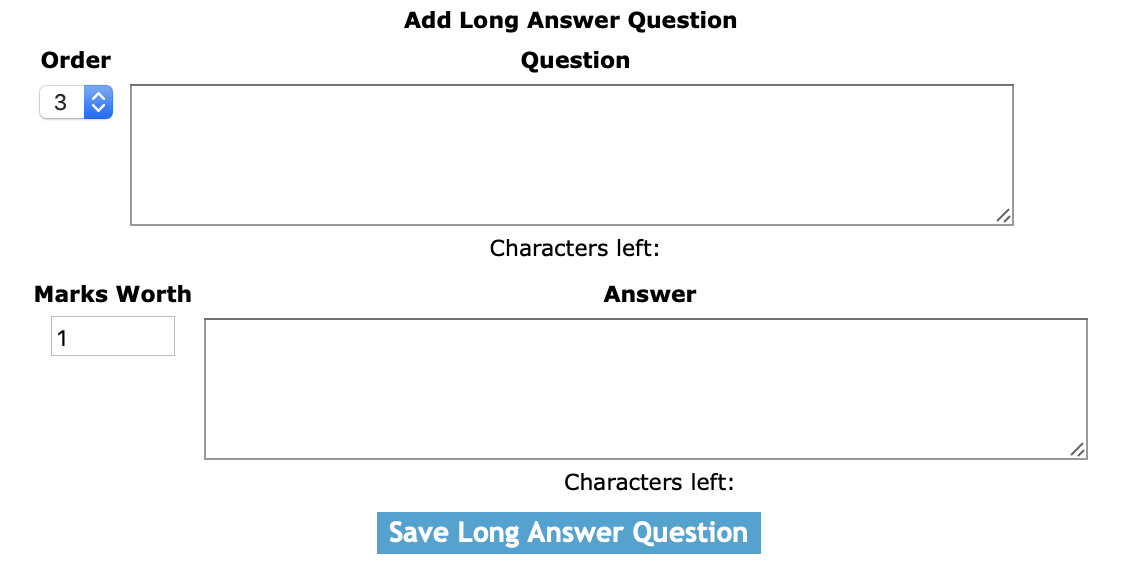Click inside the Answer text area
This screenshot has height=580, width=1138.
pos(645,389)
